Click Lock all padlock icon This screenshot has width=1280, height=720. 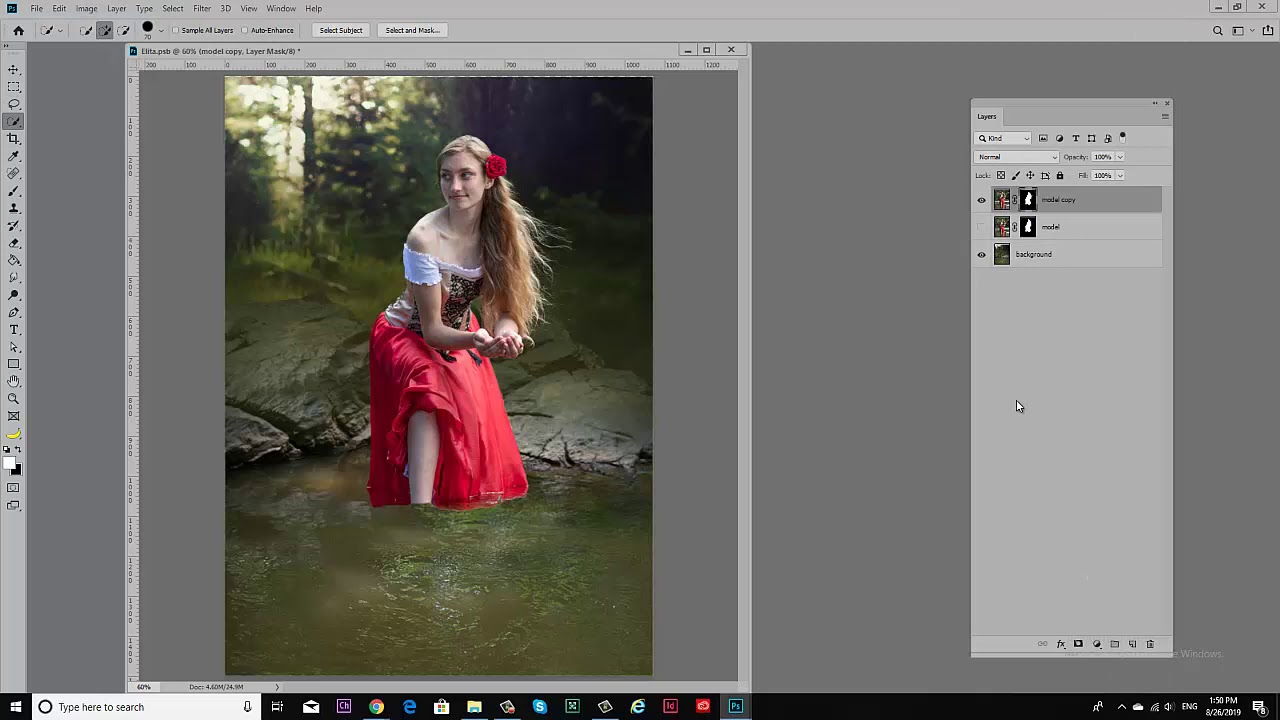coord(1060,176)
